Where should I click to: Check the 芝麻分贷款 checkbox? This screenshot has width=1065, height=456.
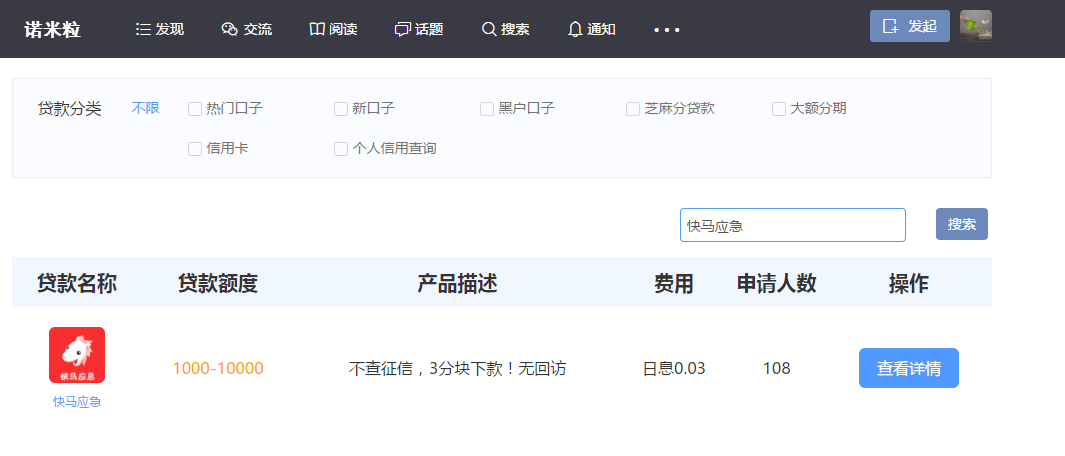[x=633, y=109]
